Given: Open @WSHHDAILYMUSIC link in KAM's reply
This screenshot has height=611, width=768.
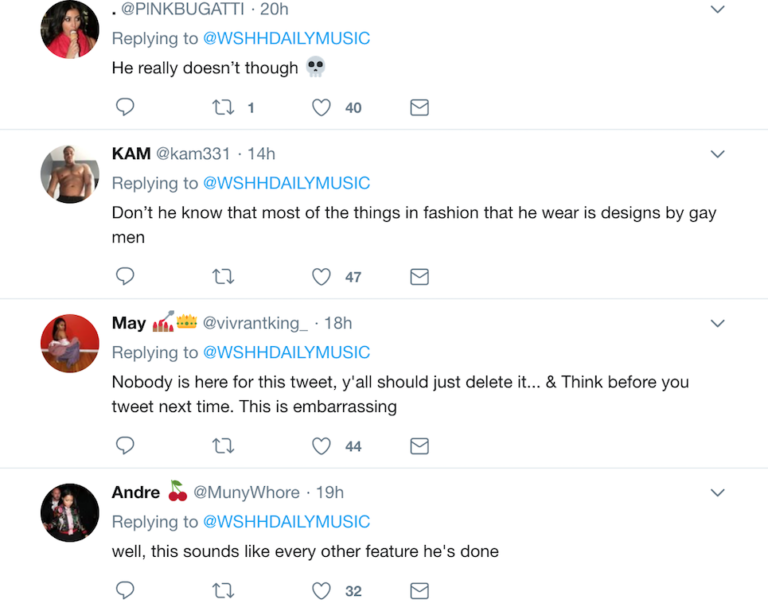Looking at the screenshot, I should point(286,183).
